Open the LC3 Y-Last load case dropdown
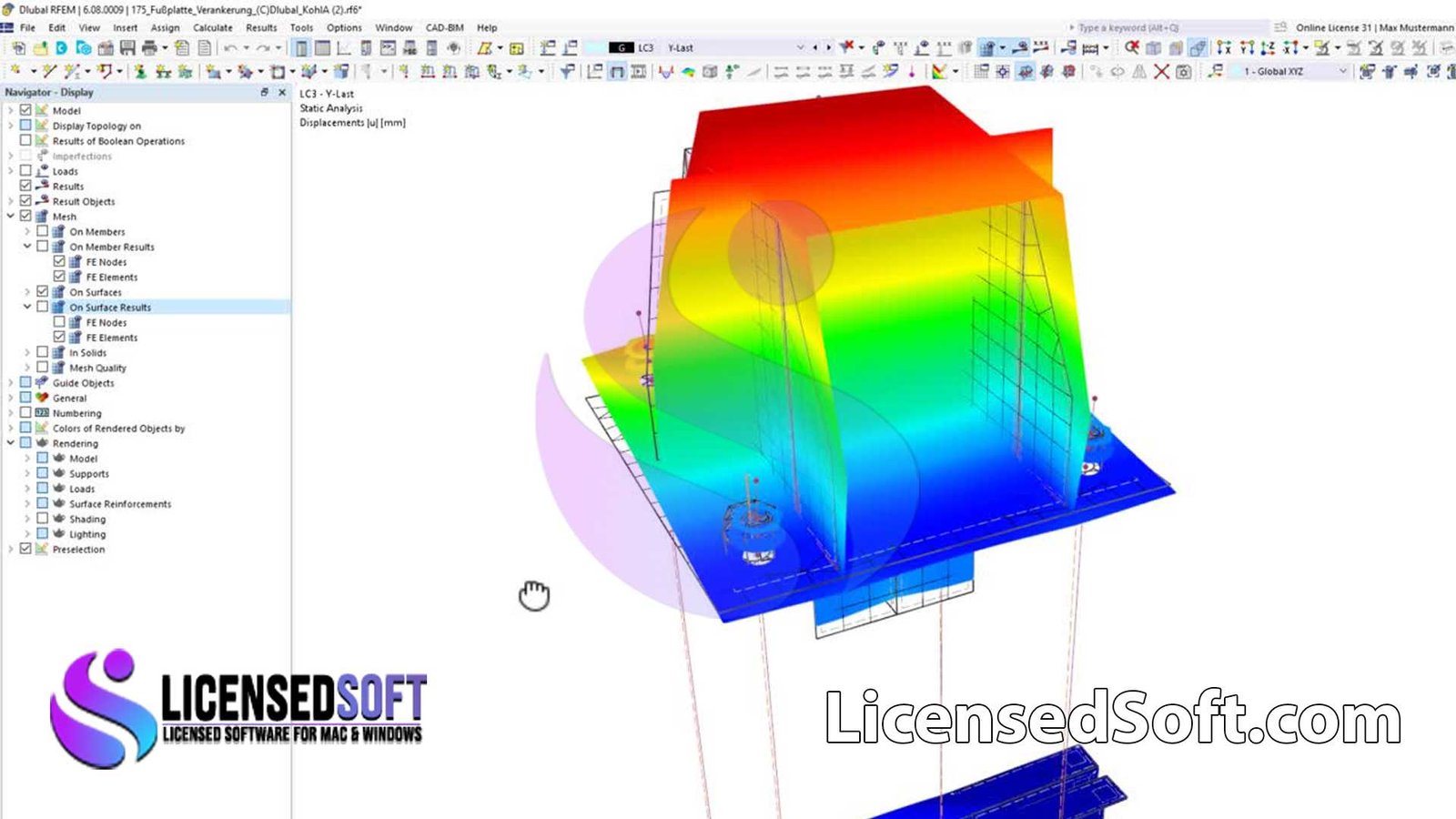This screenshot has width=1456, height=819. pyautogui.click(x=800, y=47)
